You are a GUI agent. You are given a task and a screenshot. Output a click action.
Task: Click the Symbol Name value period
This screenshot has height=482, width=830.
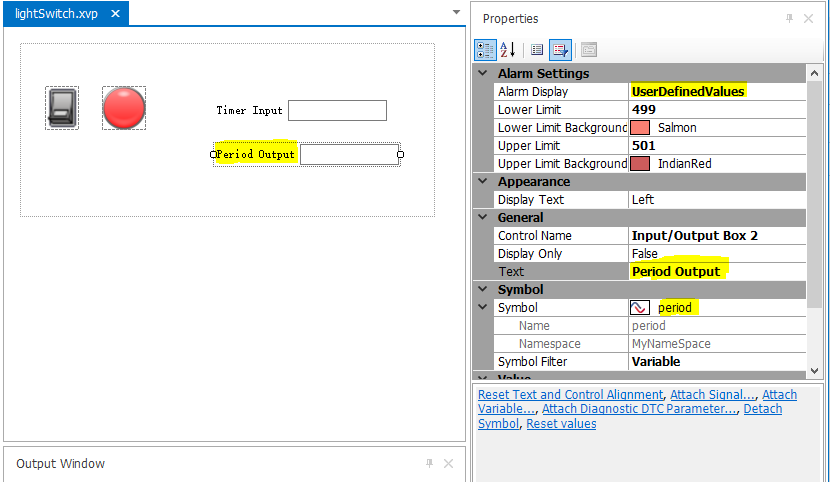coord(648,325)
